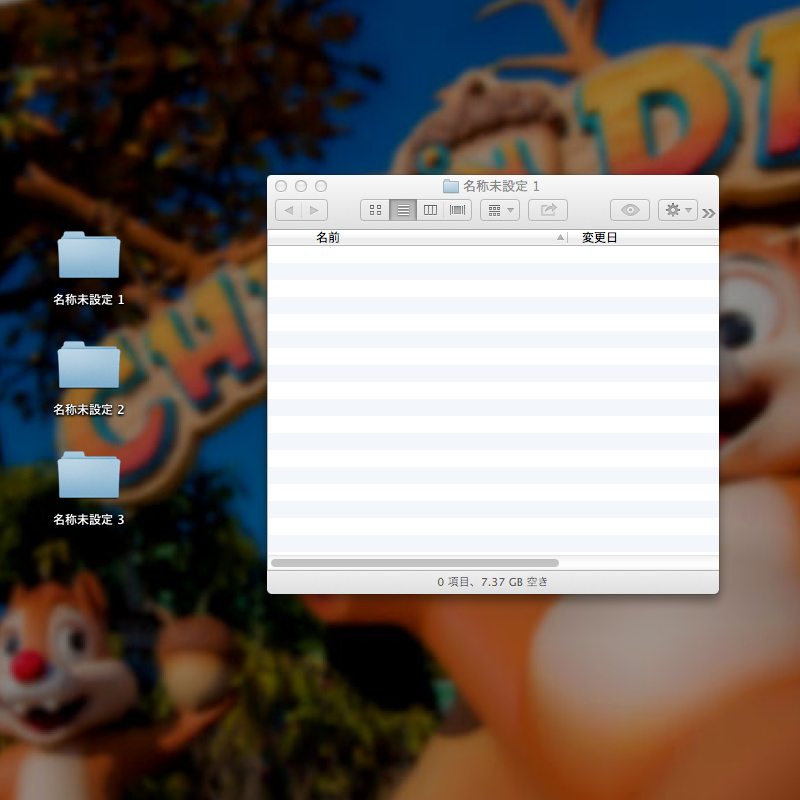Image resolution: width=800 pixels, height=800 pixels.
Task: Select the 名称未設定 2 desktop folder
Action: tap(89, 379)
